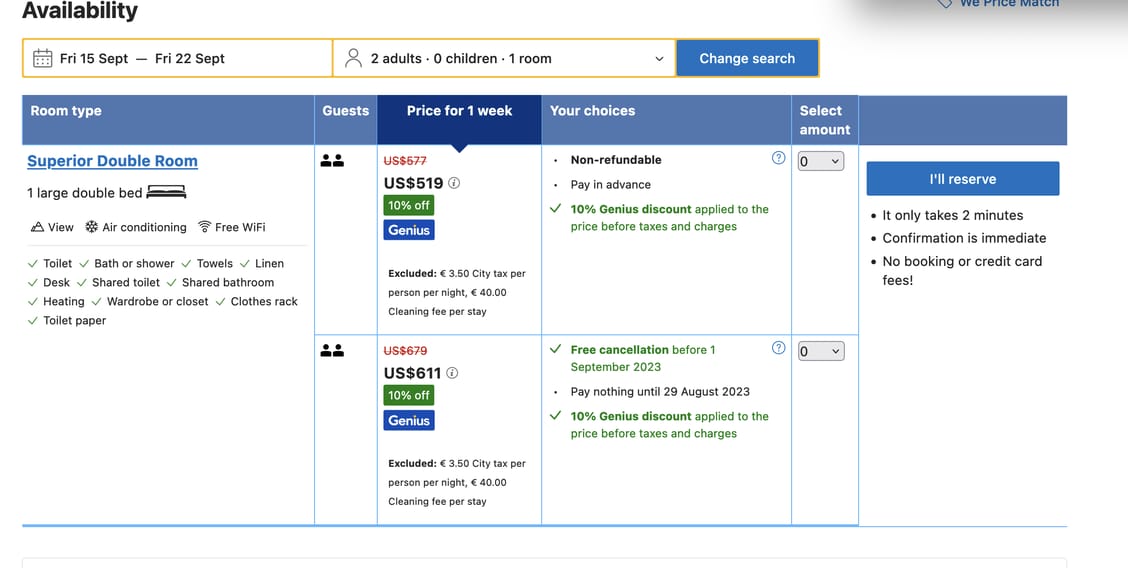The width and height of the screenshot is (1128, 568).
Task: Click the 10% off badge under US$611
Action: coord(408,395)
